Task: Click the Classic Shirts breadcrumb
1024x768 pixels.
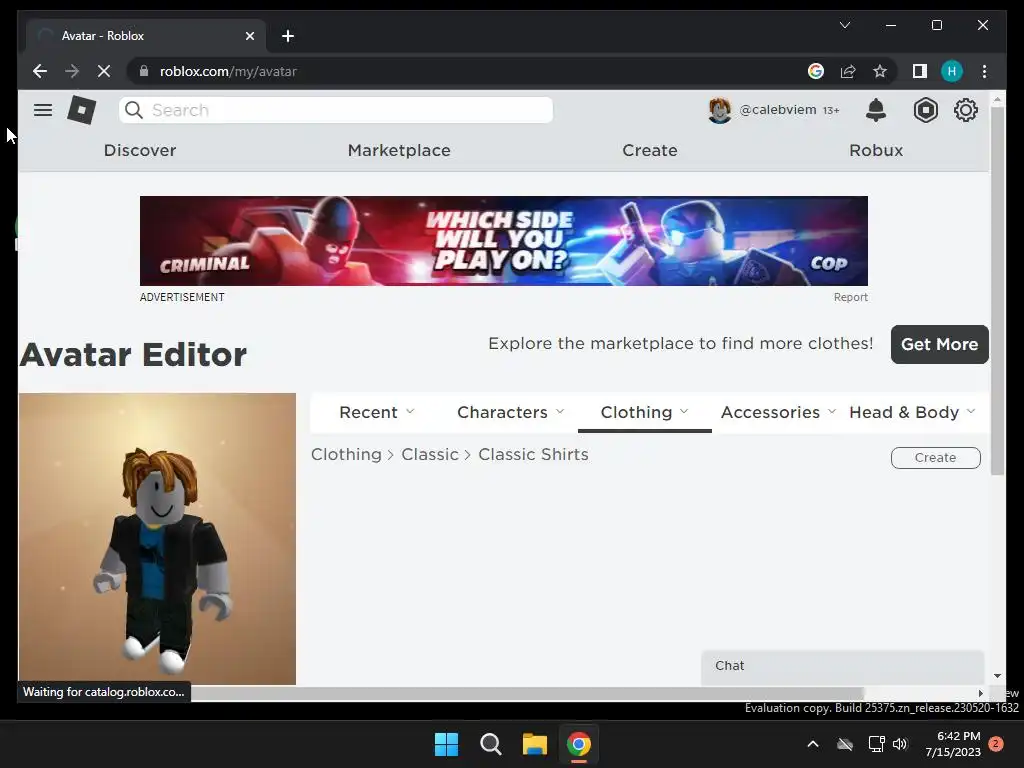Action: [x=533, y=455]
